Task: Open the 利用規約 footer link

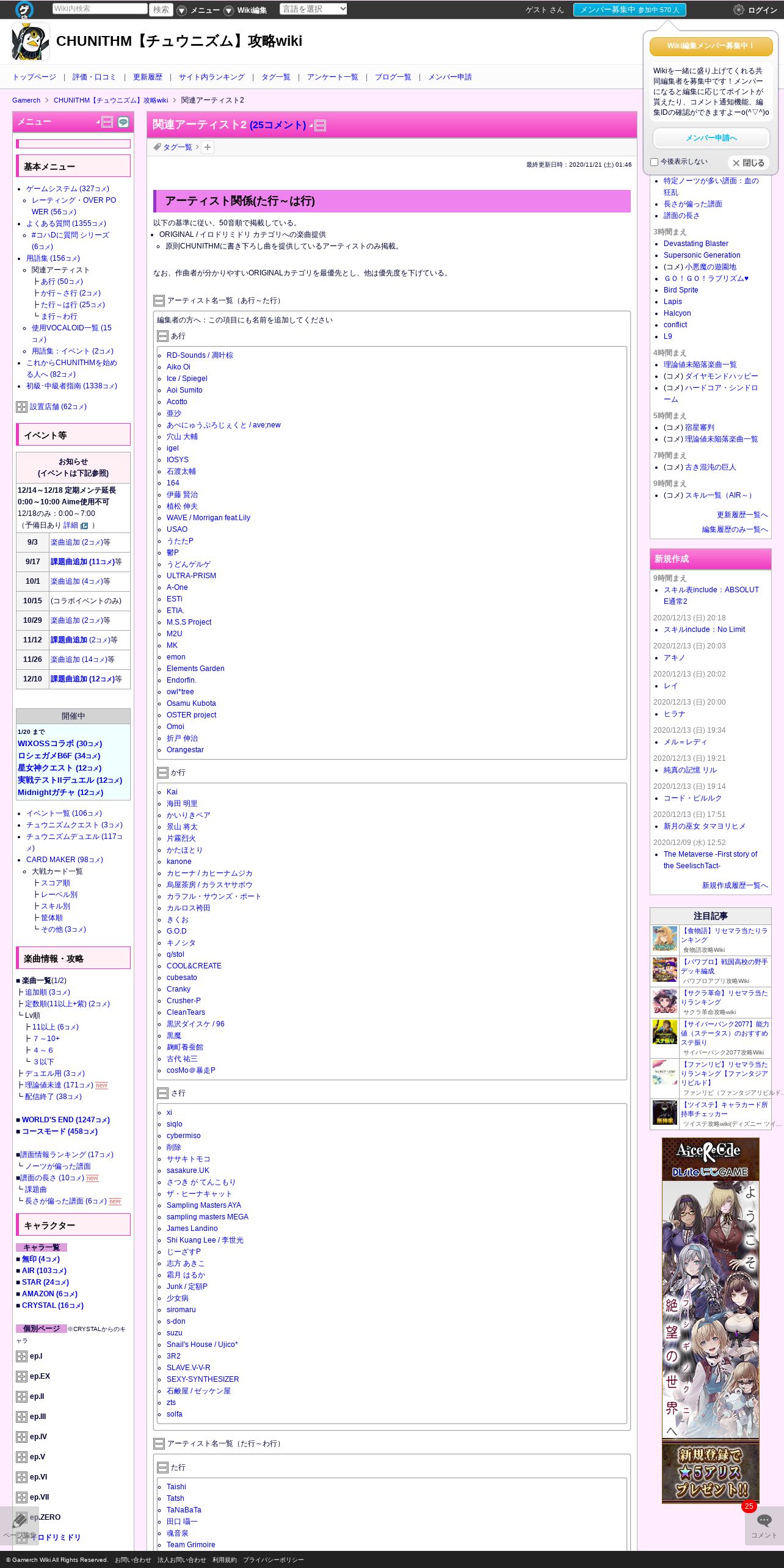Action: pyautogui.click(x=225, y=1559)
